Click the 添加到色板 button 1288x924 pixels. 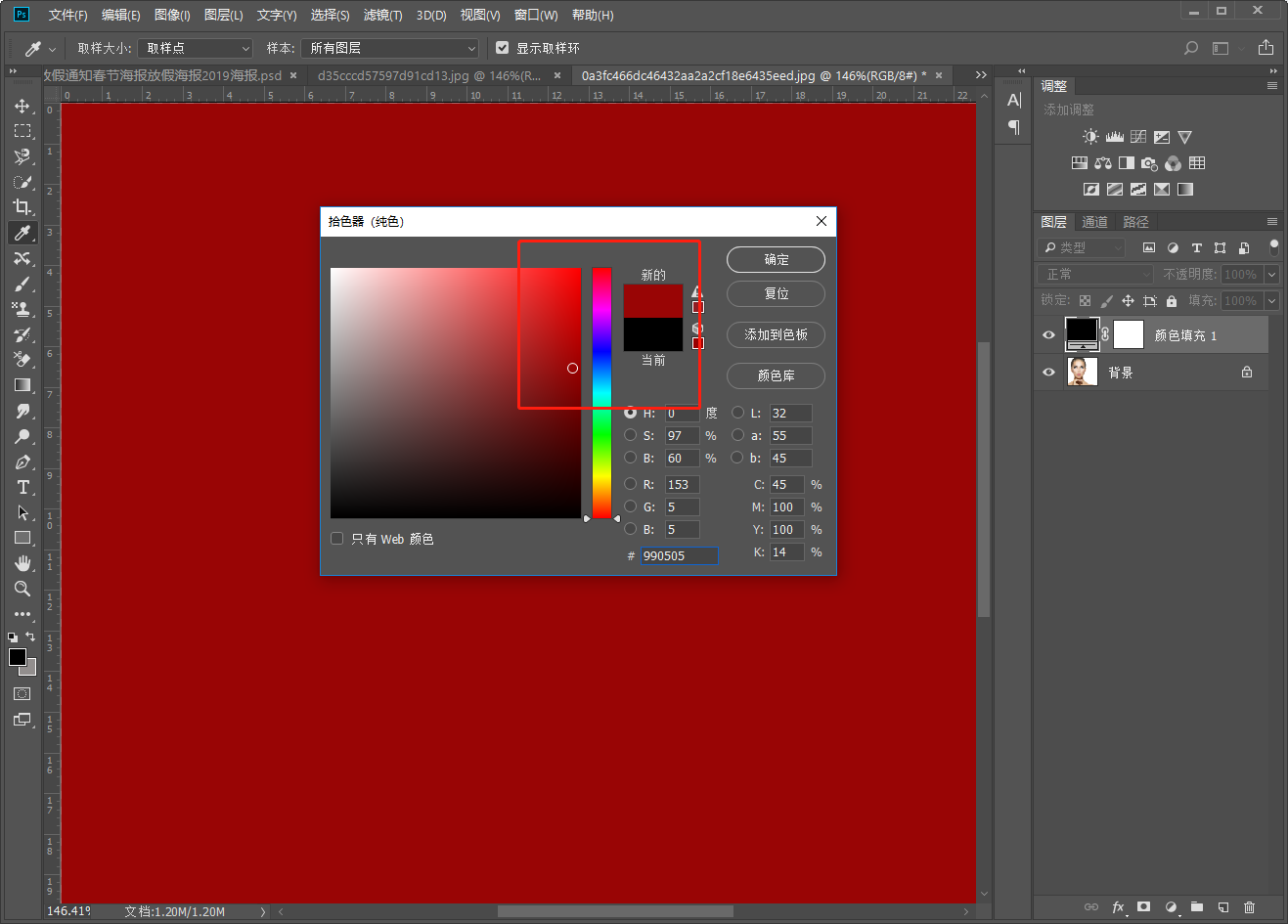tap(776, 335)
